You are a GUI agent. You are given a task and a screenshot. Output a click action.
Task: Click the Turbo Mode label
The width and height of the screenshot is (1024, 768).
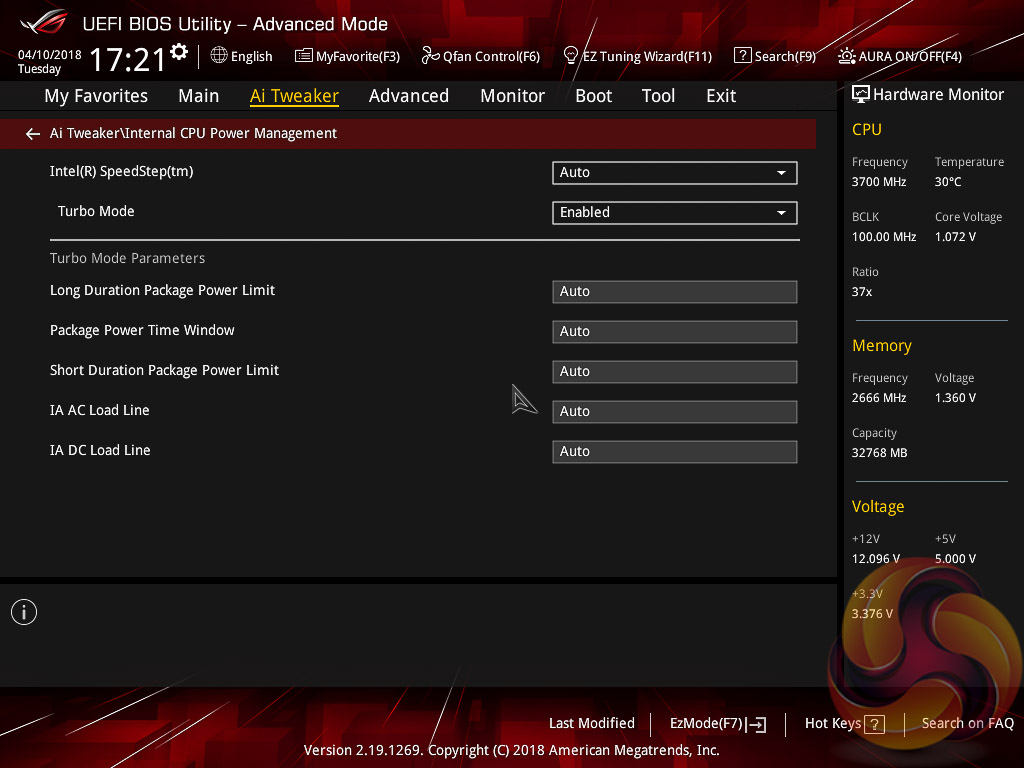pos(96,212)
